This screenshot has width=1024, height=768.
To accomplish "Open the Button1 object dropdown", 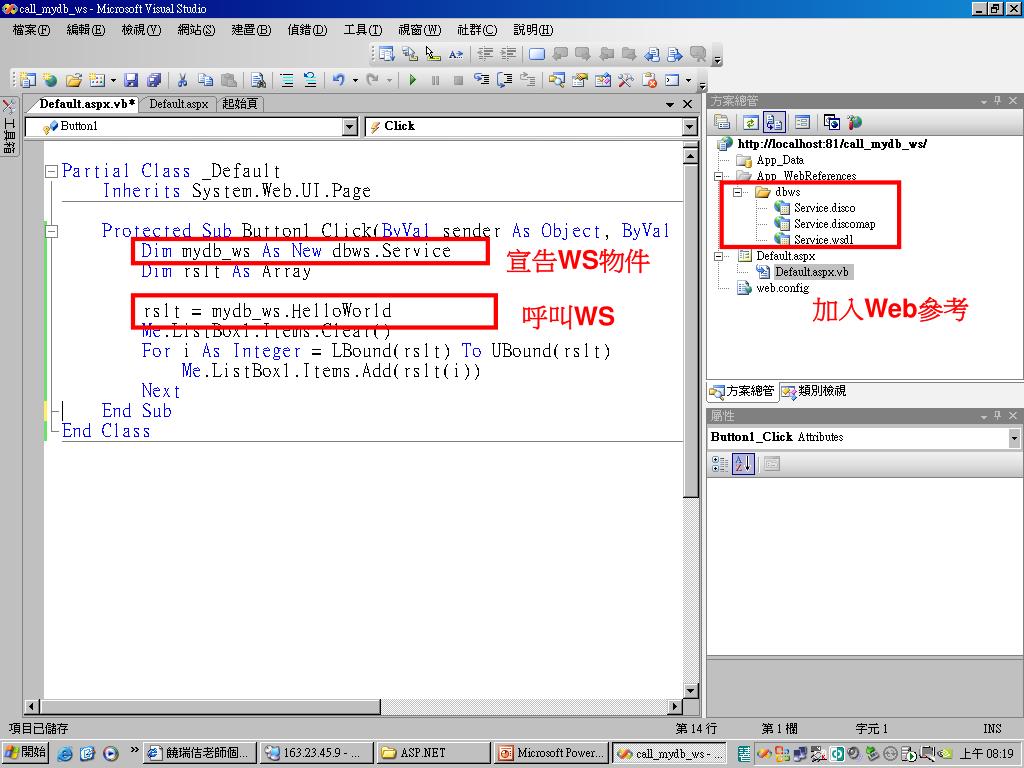I will tap(349, 127).
